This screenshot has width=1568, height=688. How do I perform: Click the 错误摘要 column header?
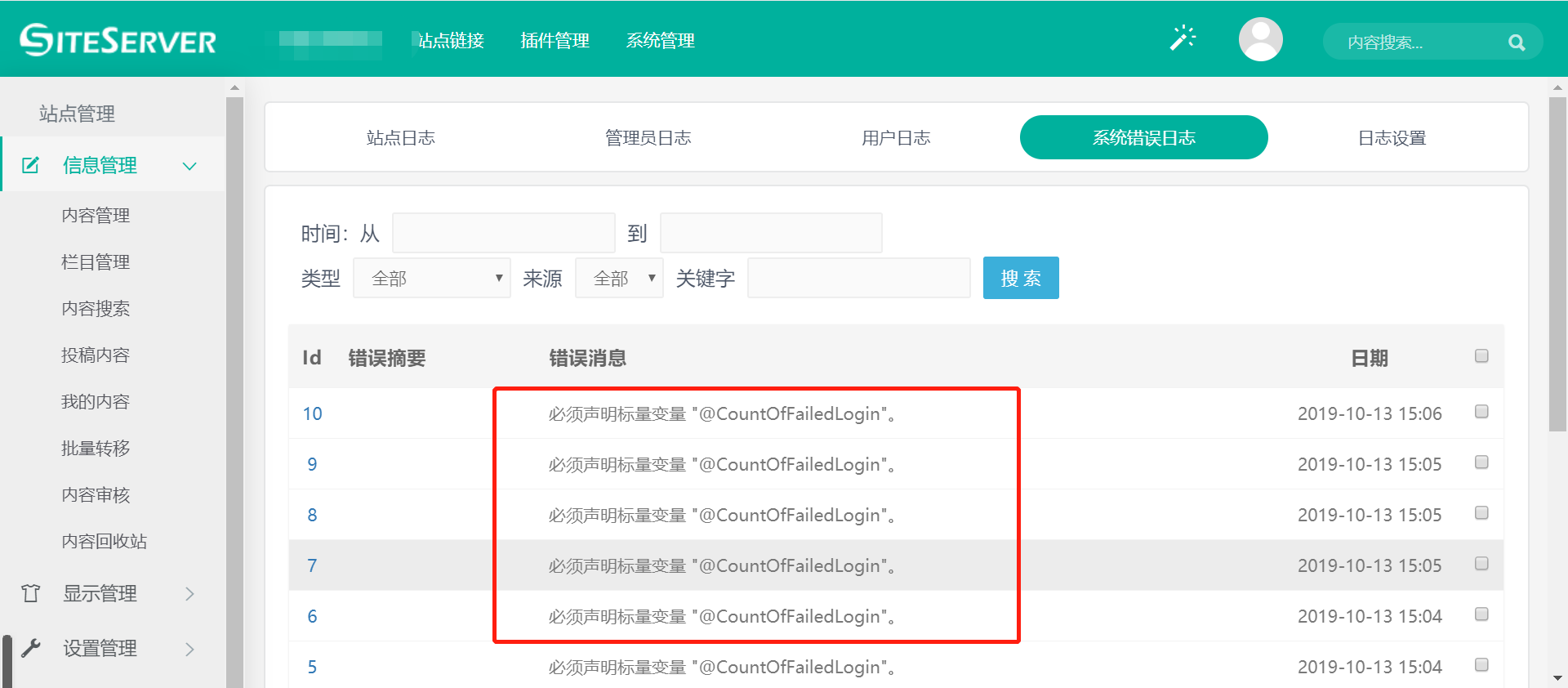click(x=387, y=358)
